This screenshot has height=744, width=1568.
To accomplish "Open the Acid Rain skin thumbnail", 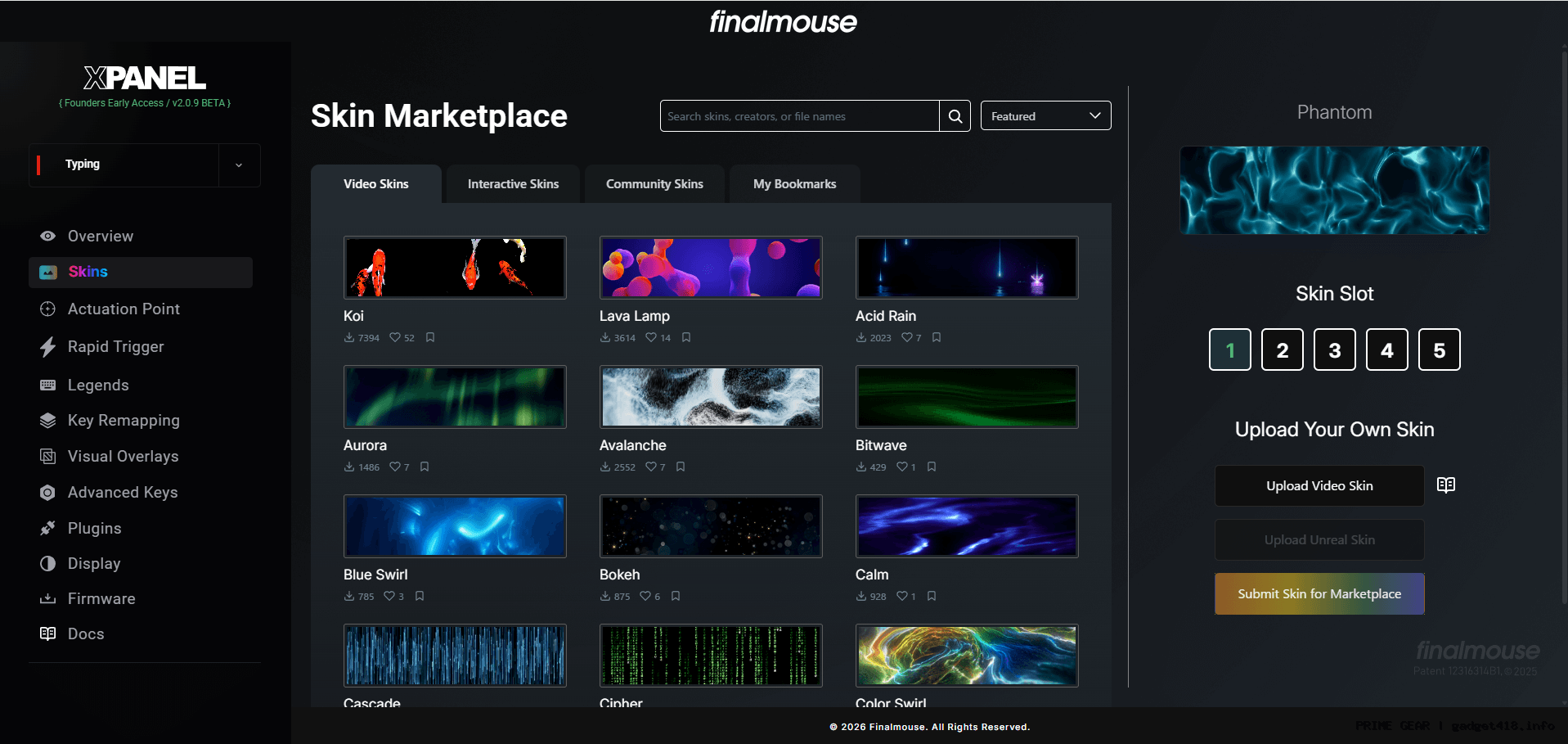I will click(967, 268).
